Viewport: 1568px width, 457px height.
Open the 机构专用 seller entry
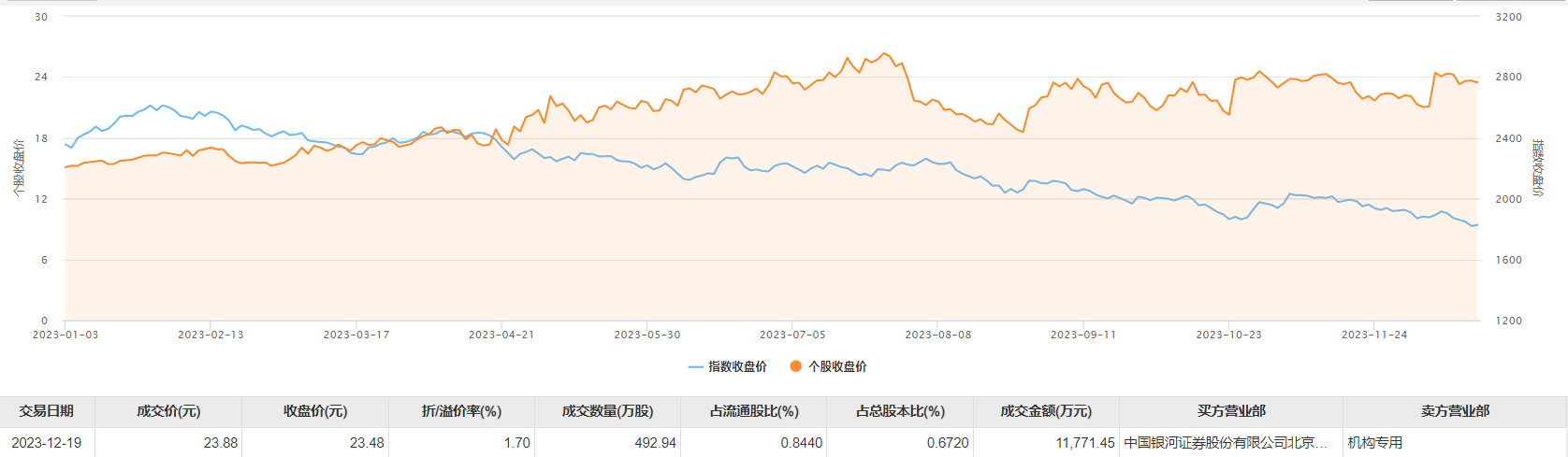coord(1375,443)
